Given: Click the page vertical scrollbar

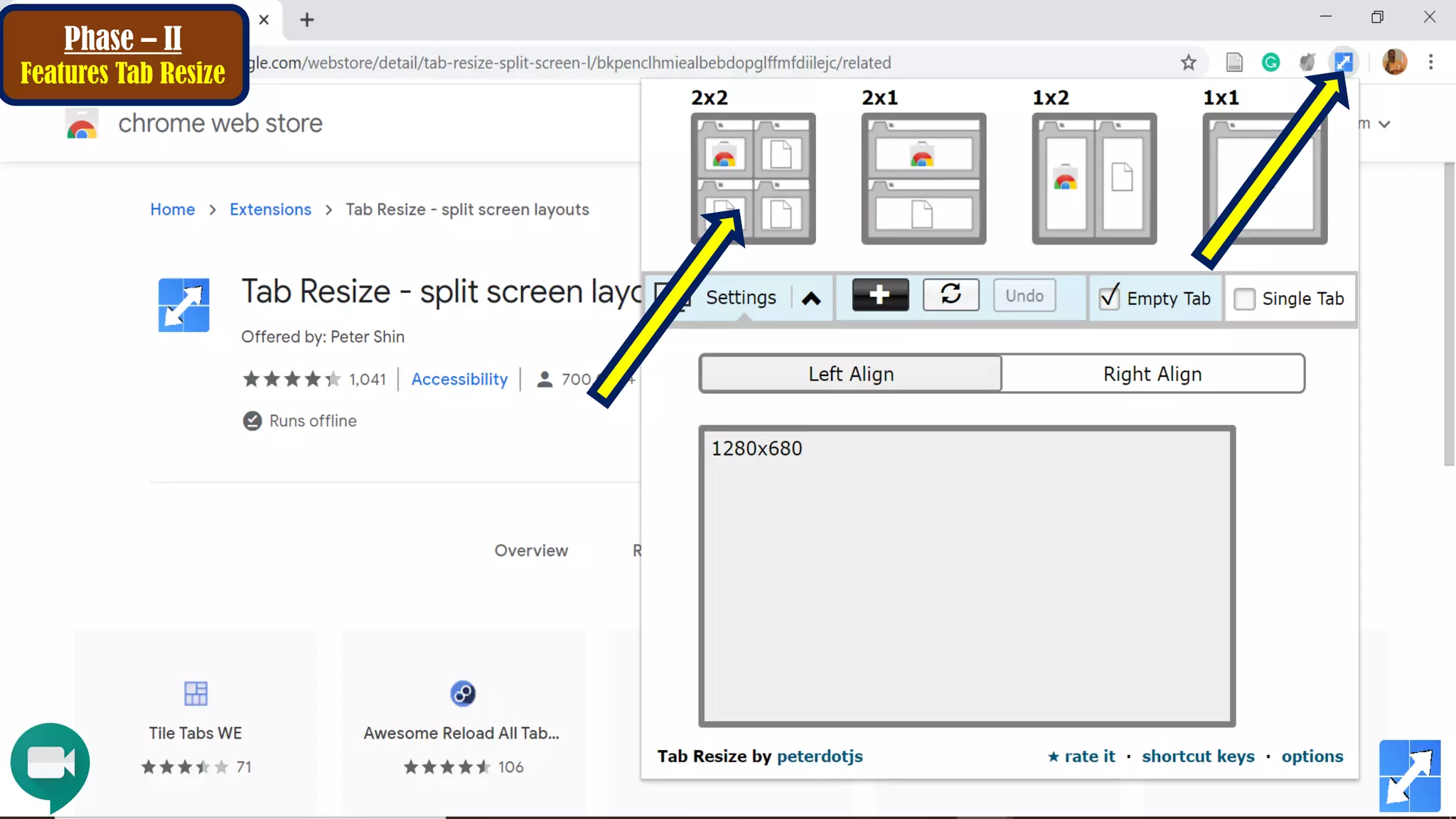Looking at the screenshot, I should click(1449, 314).
